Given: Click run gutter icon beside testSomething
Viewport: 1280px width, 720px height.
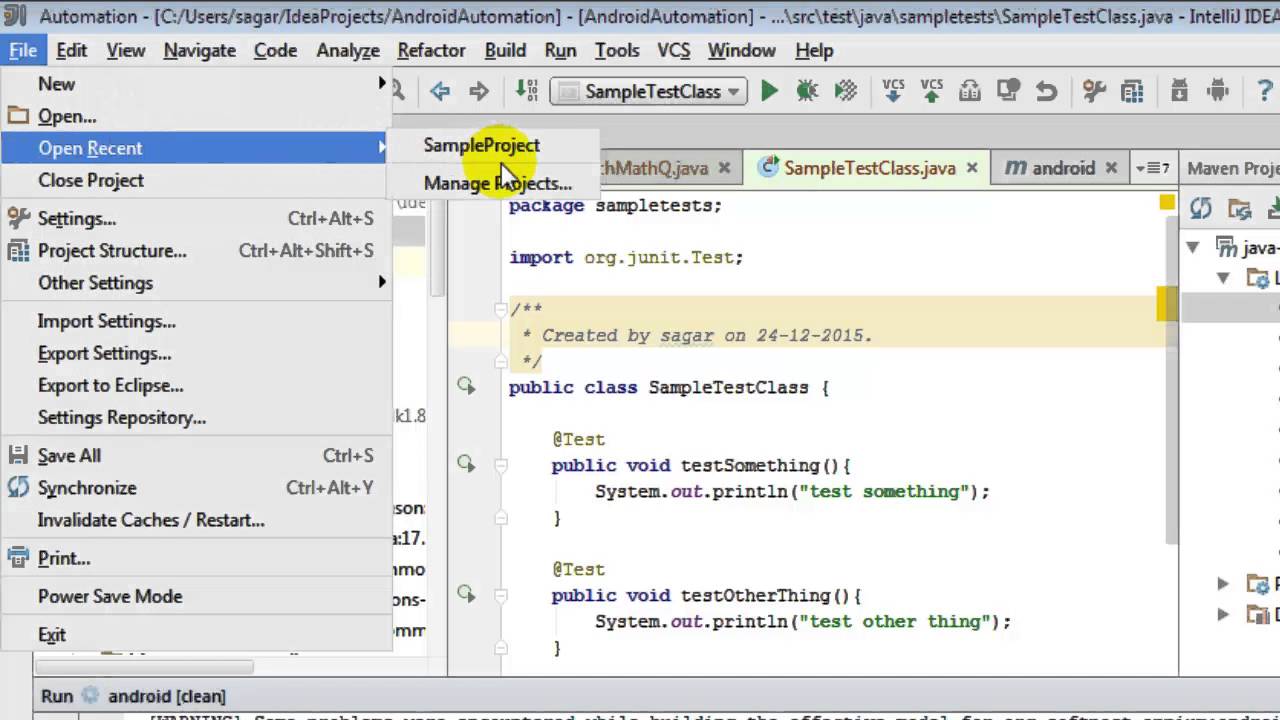Looking at the screenshot, I should 466,463.
